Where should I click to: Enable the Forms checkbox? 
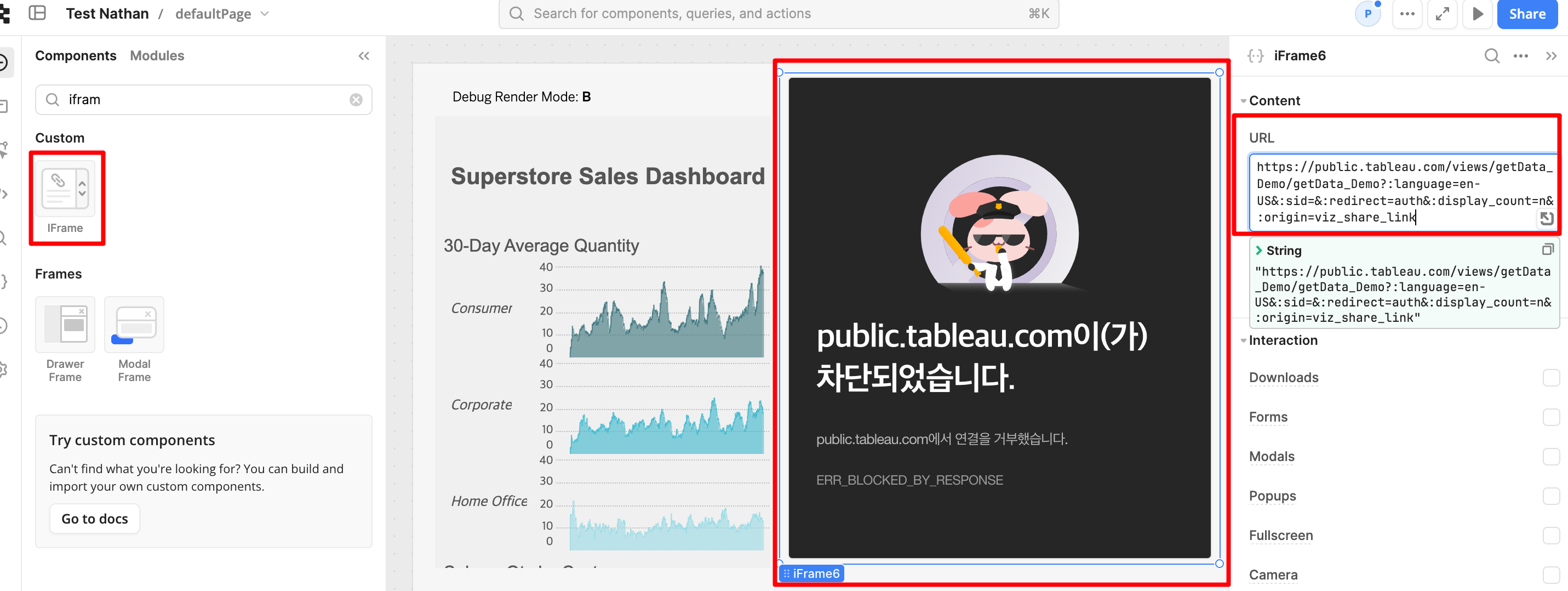click(x=1551, y=417)
